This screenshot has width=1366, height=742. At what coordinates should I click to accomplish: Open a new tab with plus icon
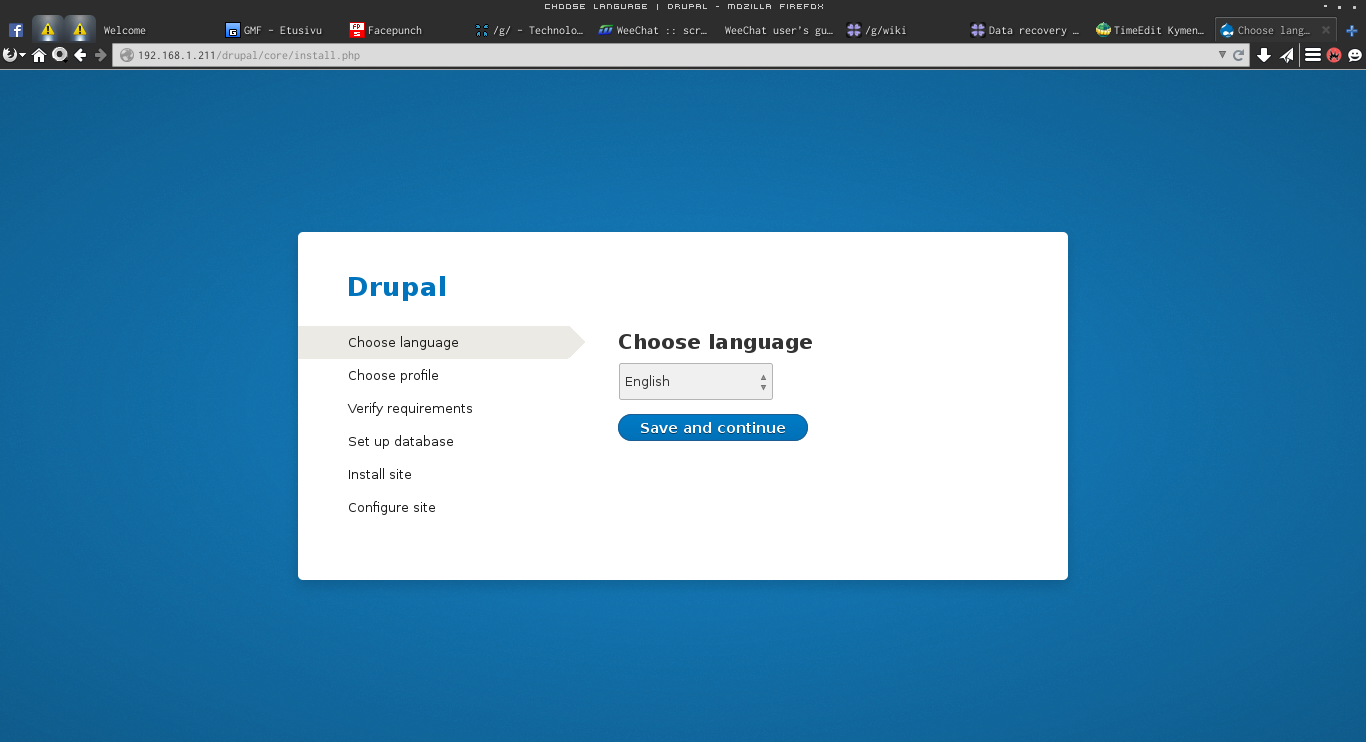pyautogui.click(x=1352, y=30)
